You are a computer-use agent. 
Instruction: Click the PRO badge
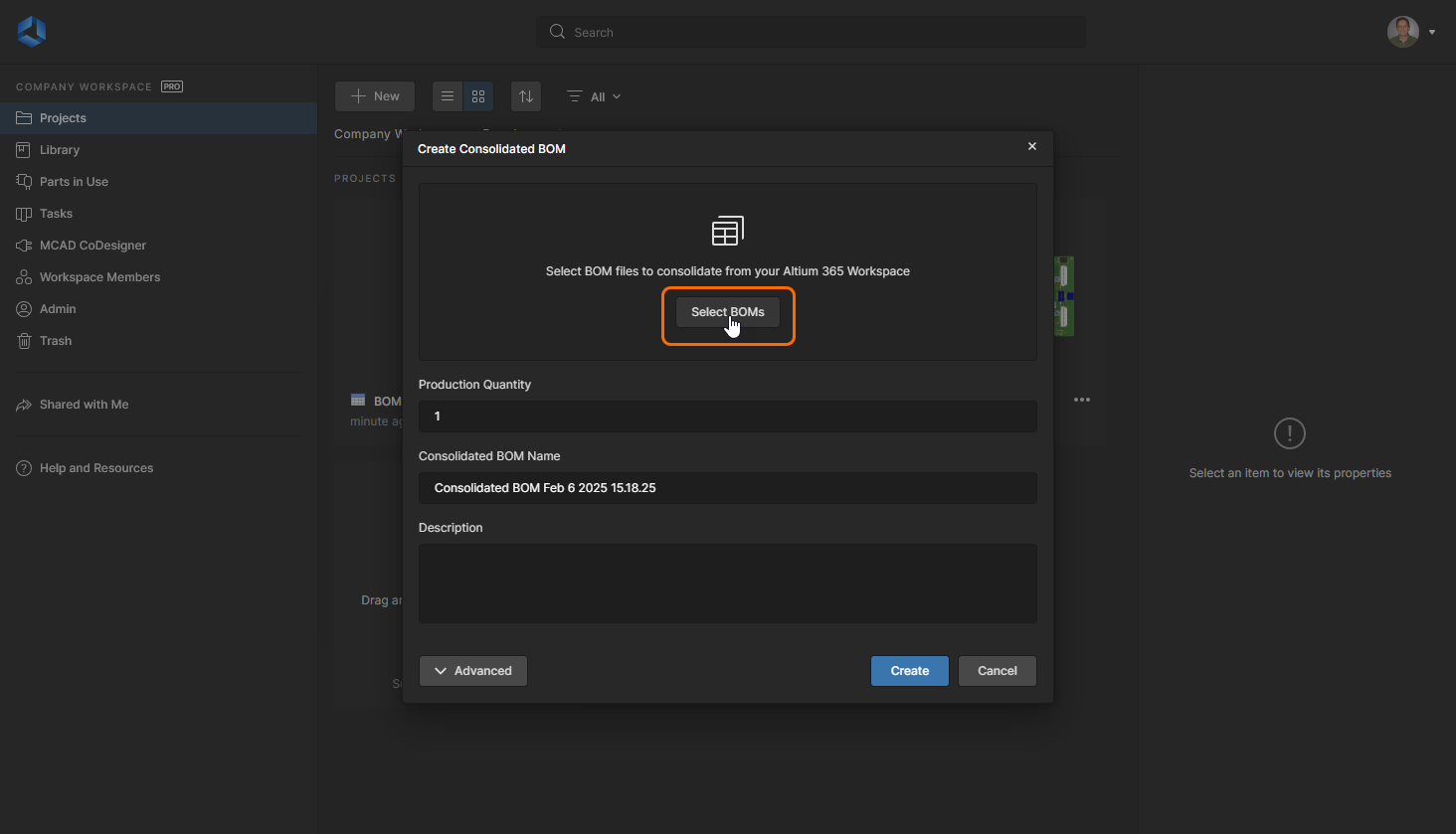coord(172,86)
